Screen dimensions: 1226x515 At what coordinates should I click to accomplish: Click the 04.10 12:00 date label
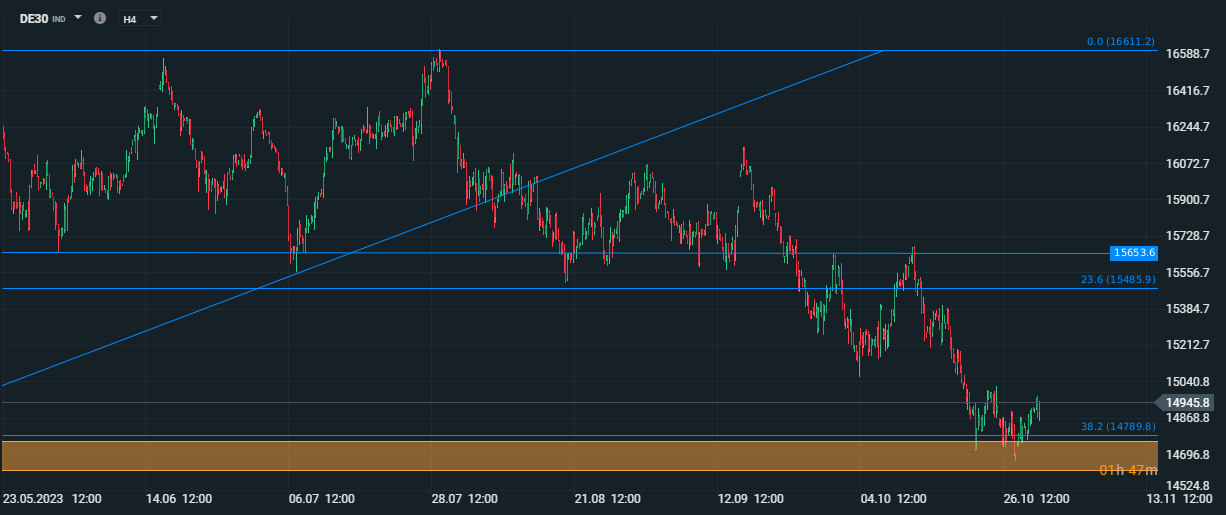[895, 498]
